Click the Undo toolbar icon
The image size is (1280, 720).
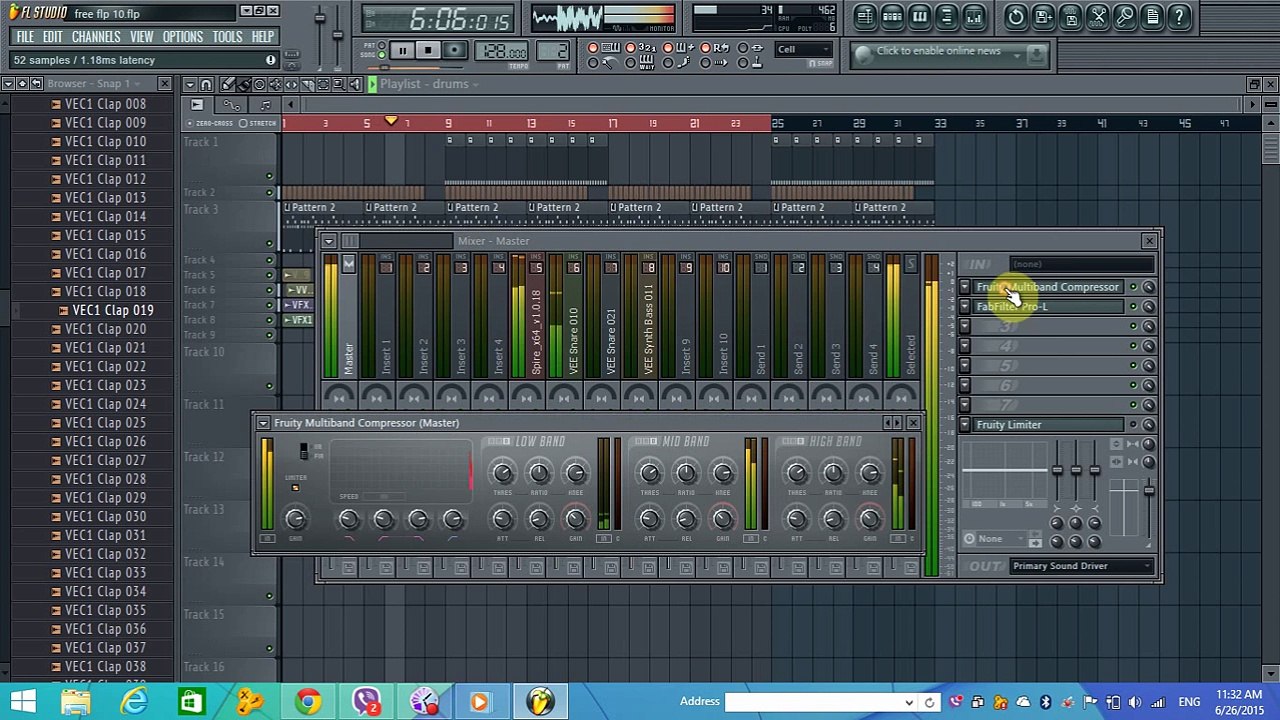click(x=1016, y=16)
